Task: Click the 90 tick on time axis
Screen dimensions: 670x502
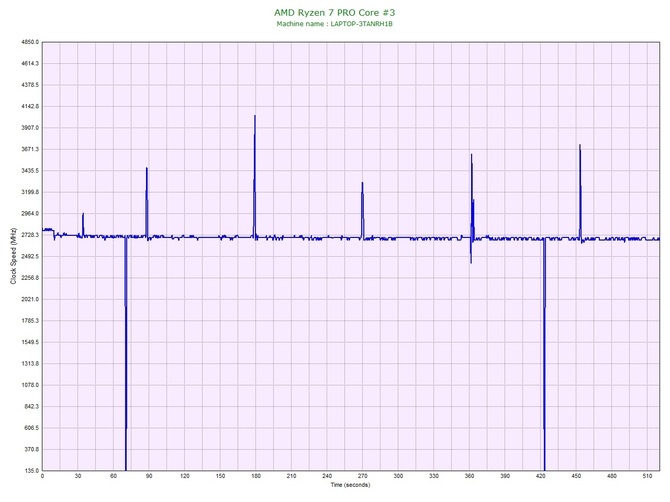Action: 149,476
